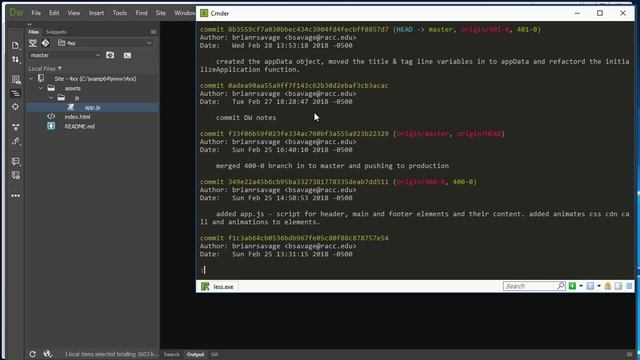Open the Insert menu
640x360 pixels.
click(96, 13)
